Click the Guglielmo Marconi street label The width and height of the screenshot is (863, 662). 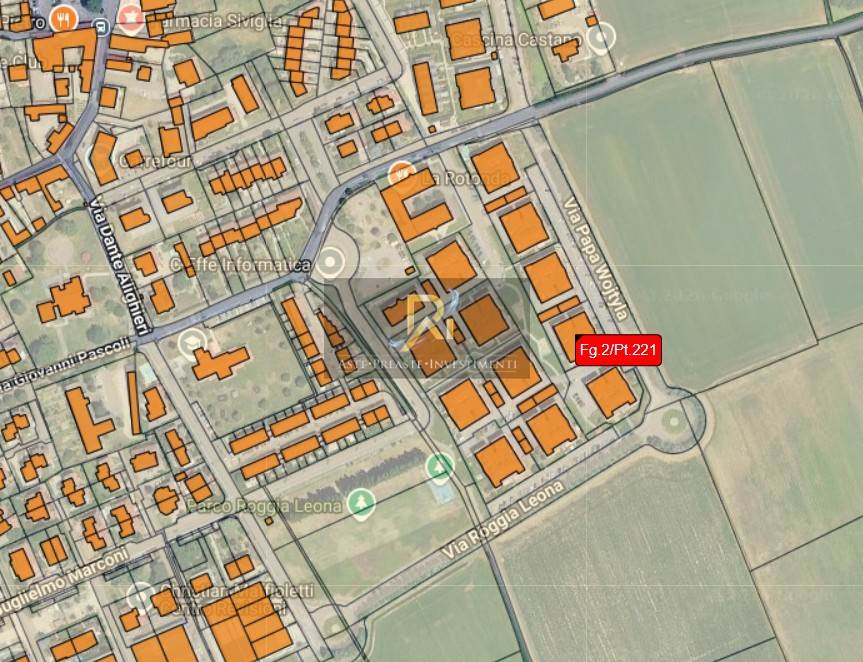point(63,582)
